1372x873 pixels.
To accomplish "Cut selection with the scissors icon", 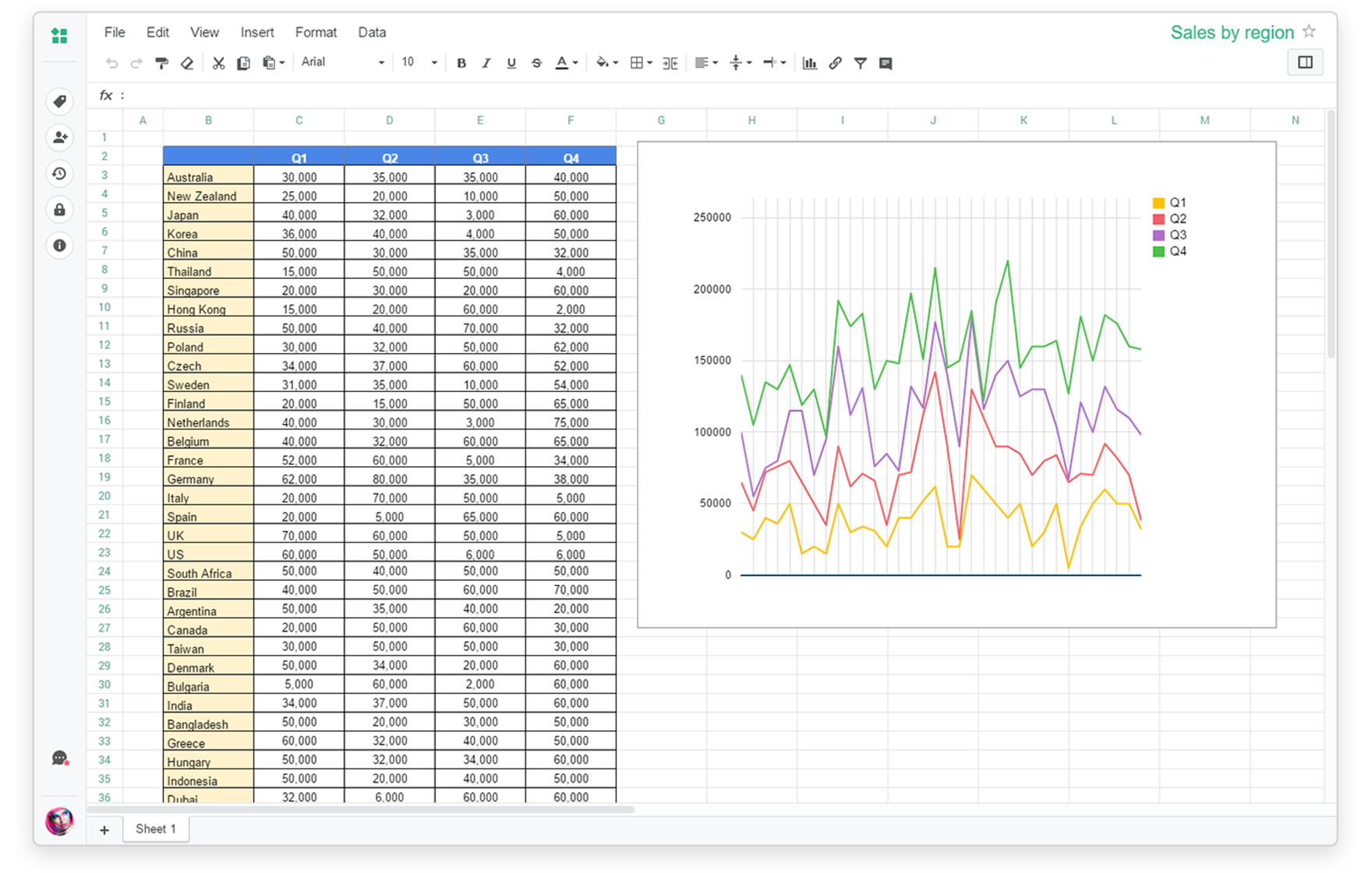I will 218,63.
